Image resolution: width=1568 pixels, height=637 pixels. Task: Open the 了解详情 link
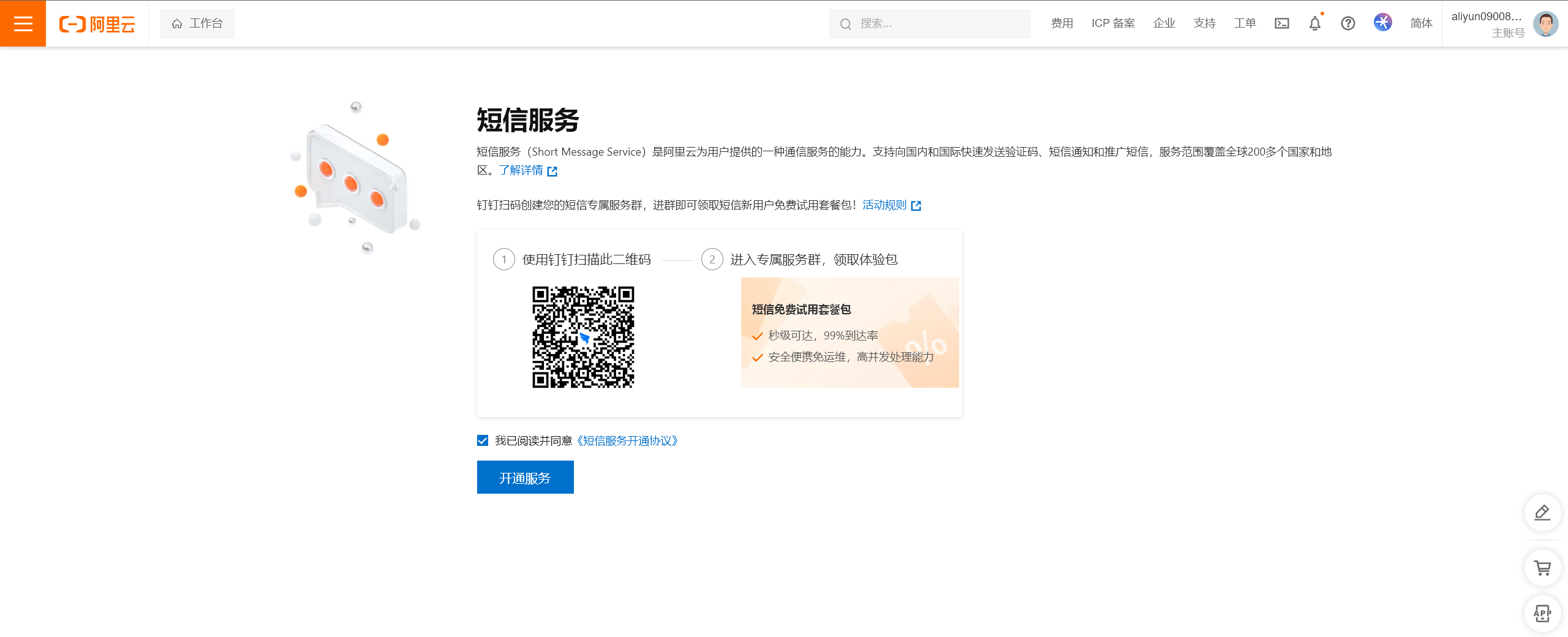[x=528, y=170]
